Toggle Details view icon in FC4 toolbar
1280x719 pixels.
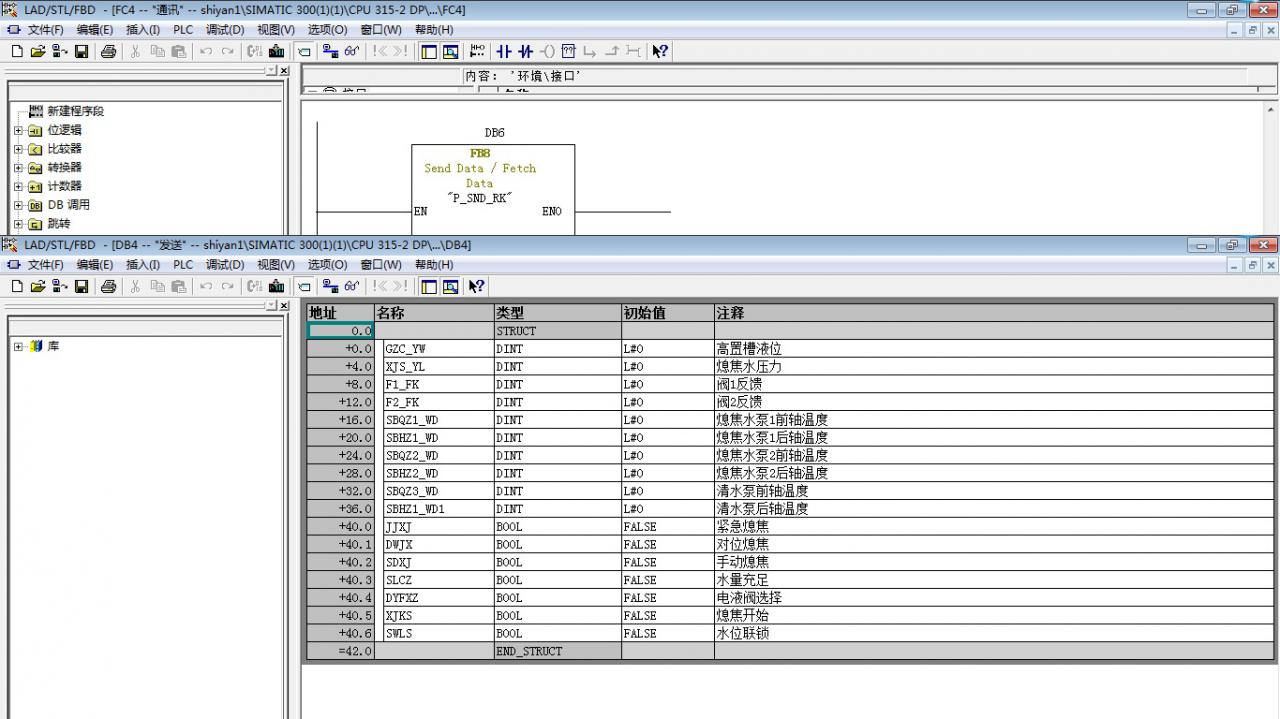tap(450, 51)
